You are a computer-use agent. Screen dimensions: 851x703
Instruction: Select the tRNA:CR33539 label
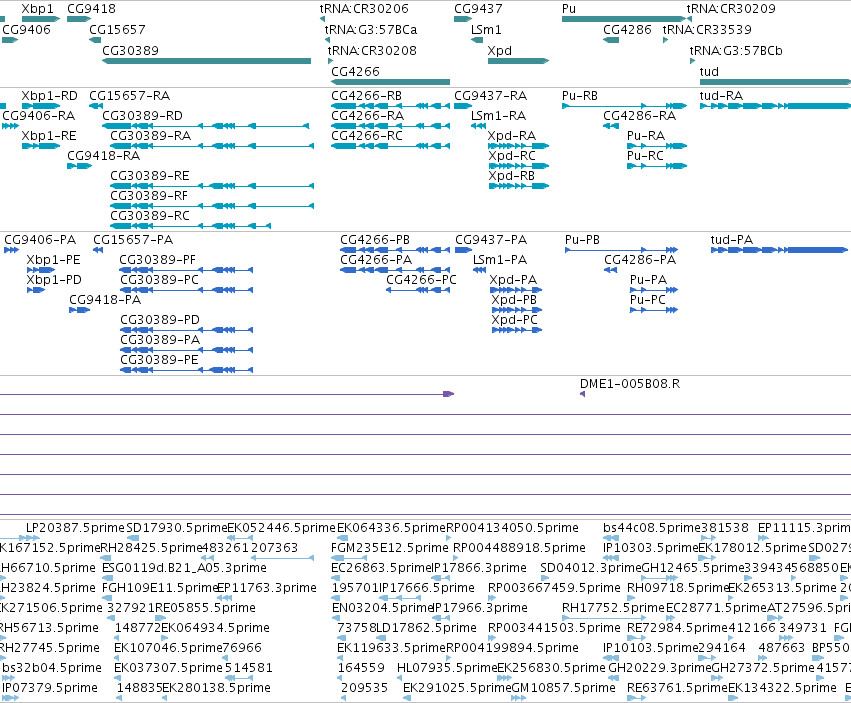tap(707, 29)
